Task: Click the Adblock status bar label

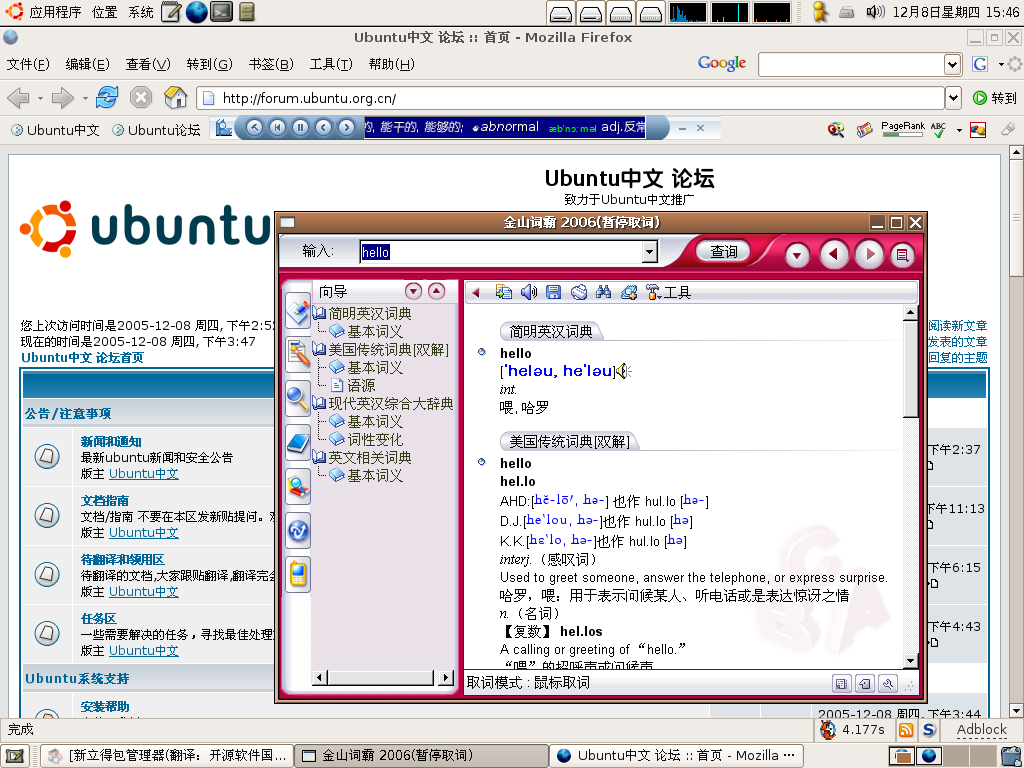Action: (x=982, y=729)
